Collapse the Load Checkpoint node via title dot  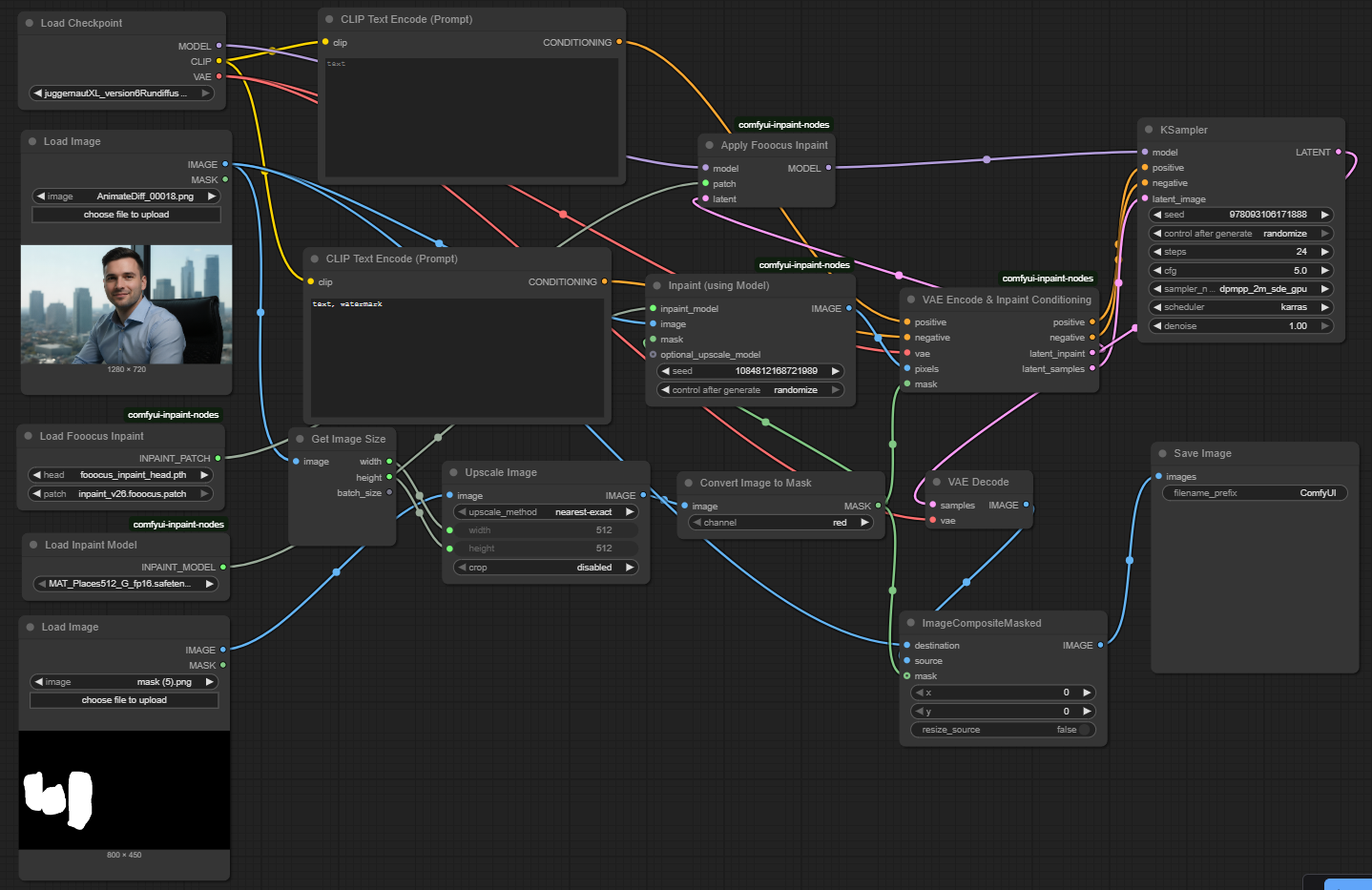[30, 23]
